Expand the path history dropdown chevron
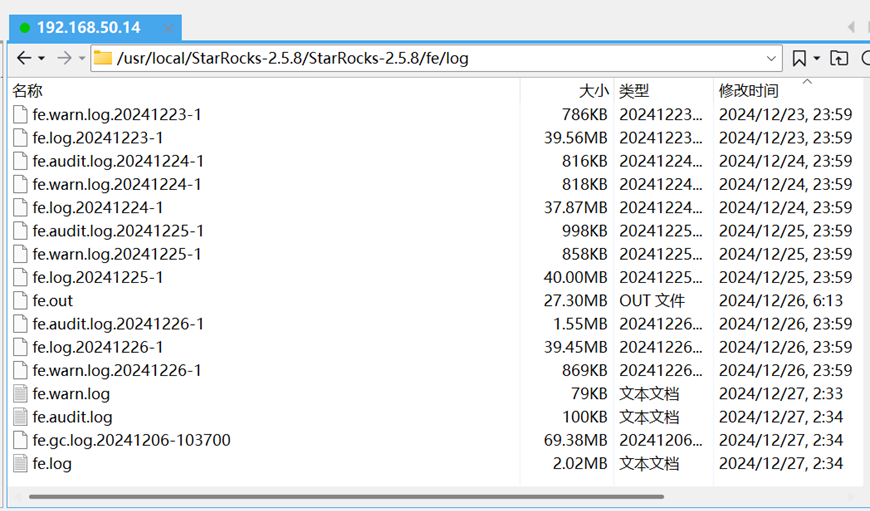 pyautogui.click(x=771, y=58)
